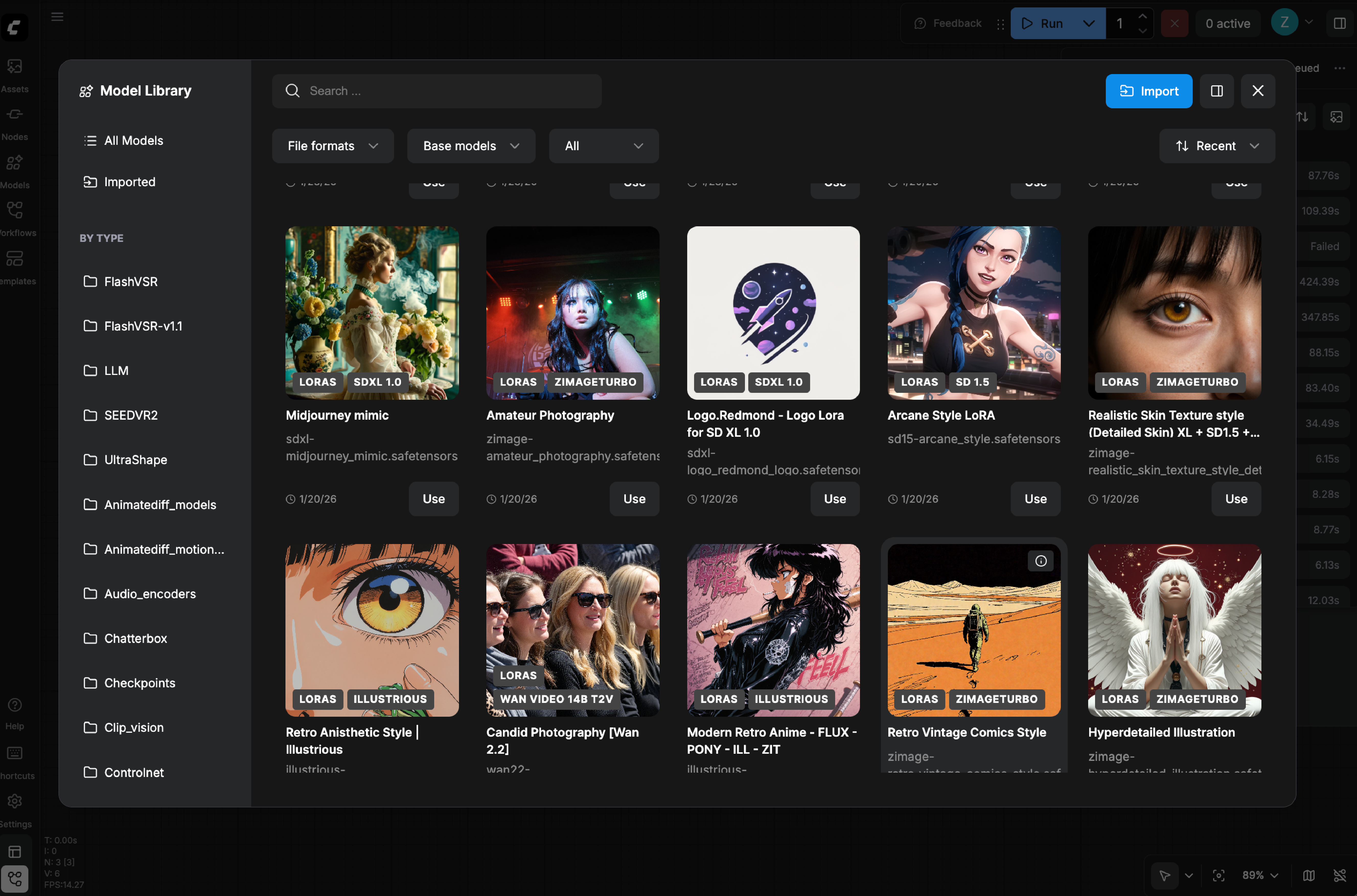
Task: Click the info icon on Retro Vintage Comics thumbnail
Action: pos(1040,561)
